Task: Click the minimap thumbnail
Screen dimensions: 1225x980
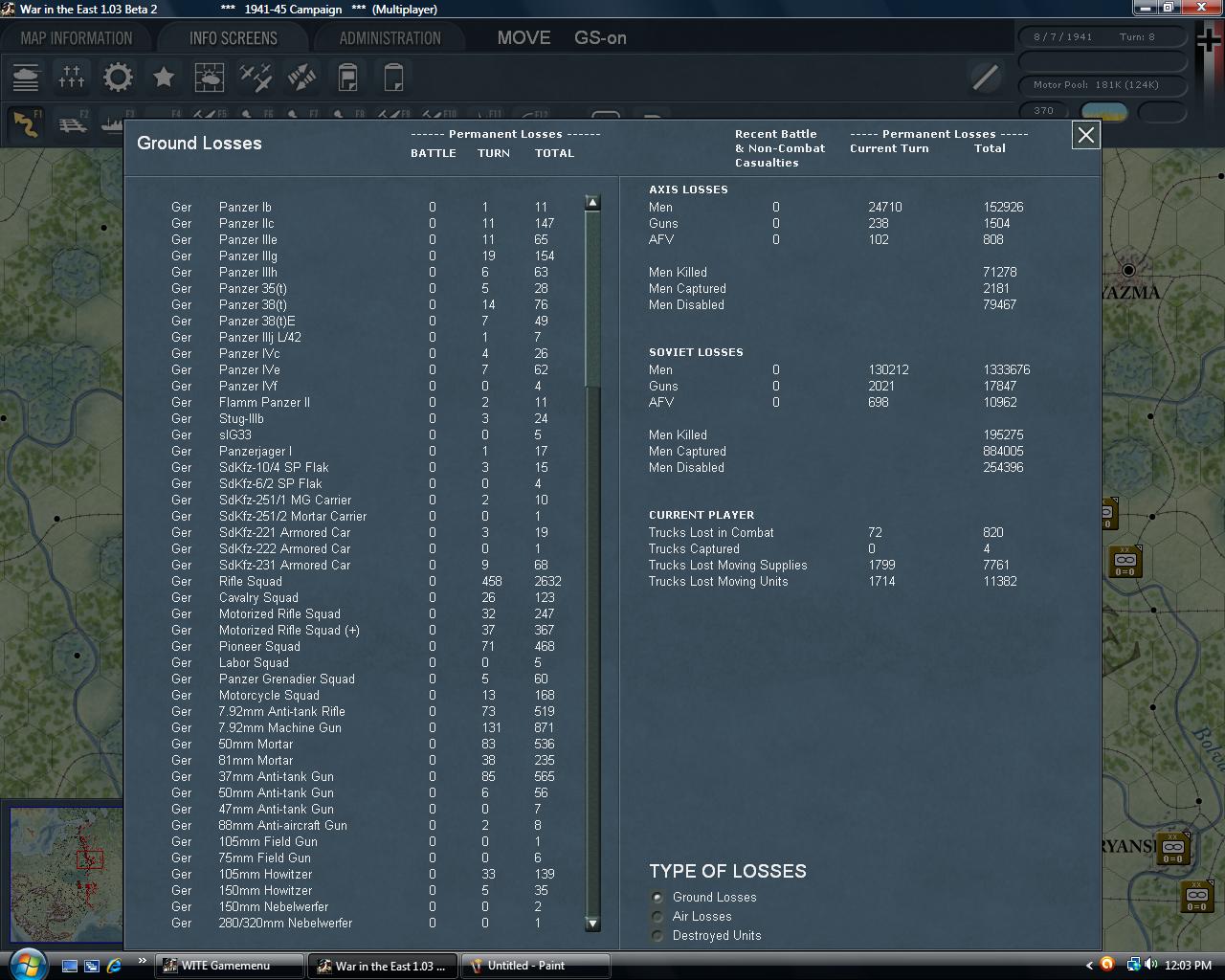Action: (x=66, y=874)
